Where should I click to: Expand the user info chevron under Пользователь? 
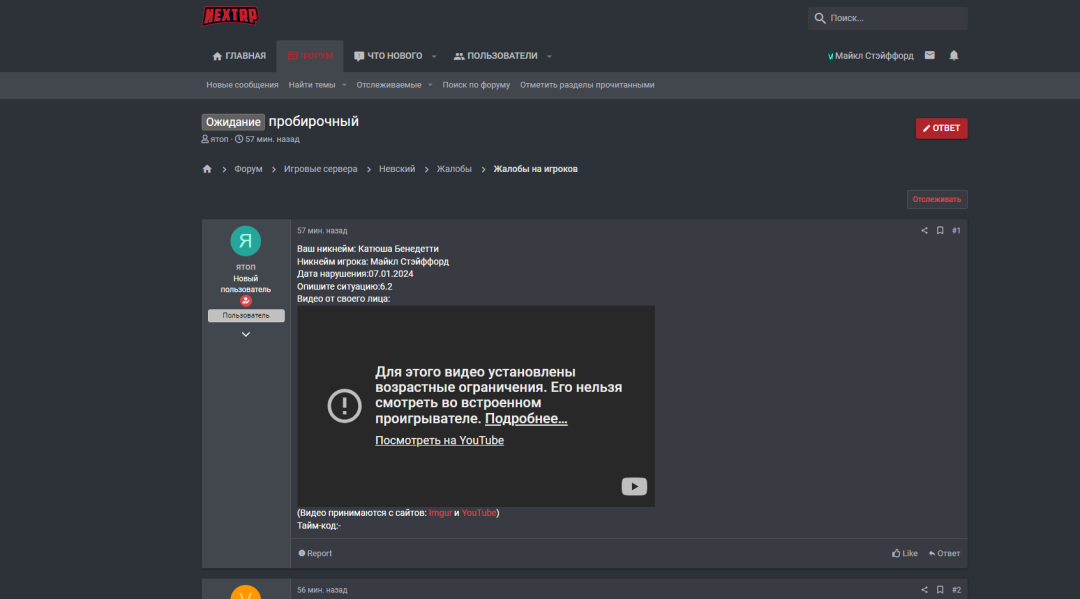(246, 334)
